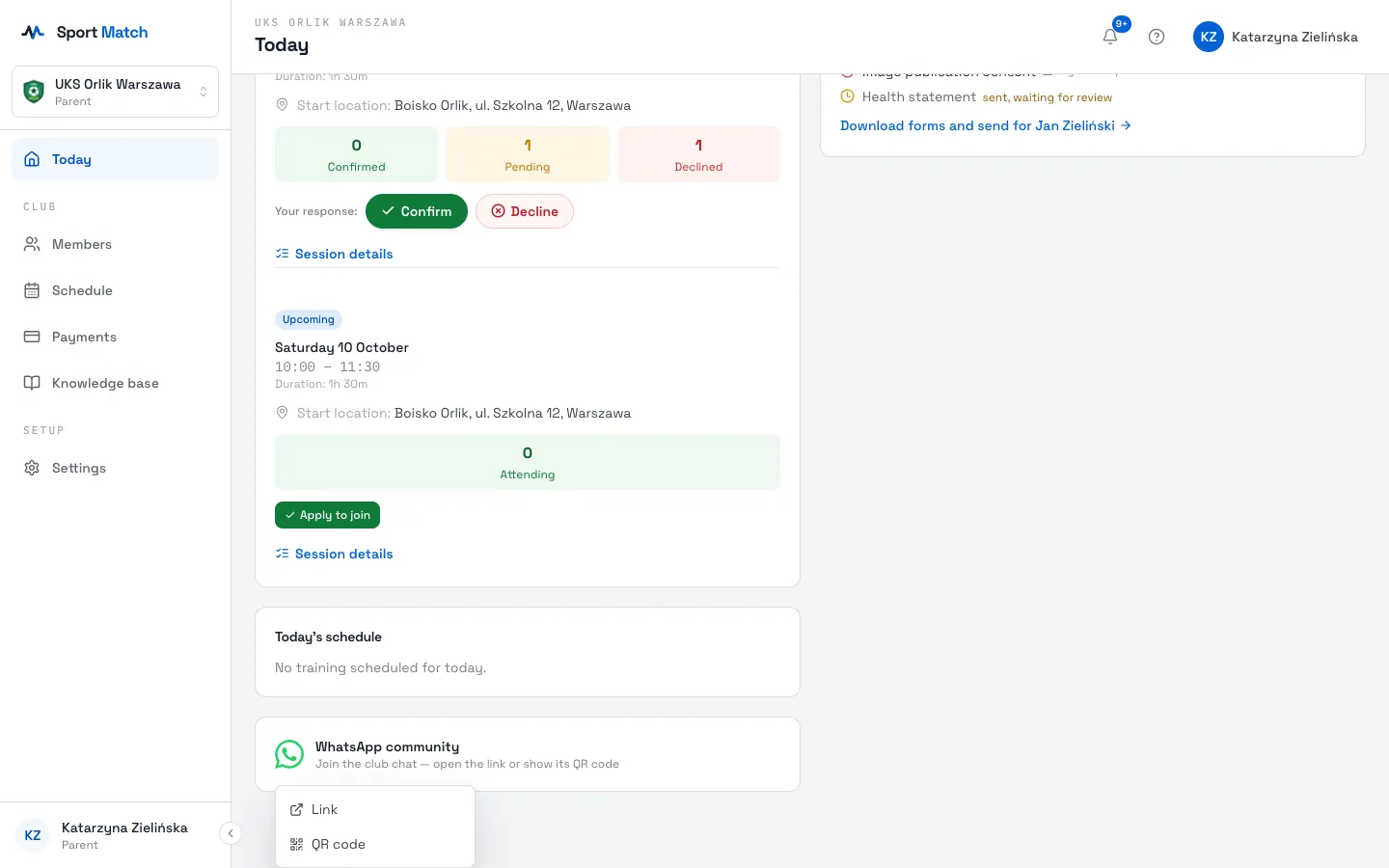Click the Sport Match logo
The image size is (1389, 868).
85,32
